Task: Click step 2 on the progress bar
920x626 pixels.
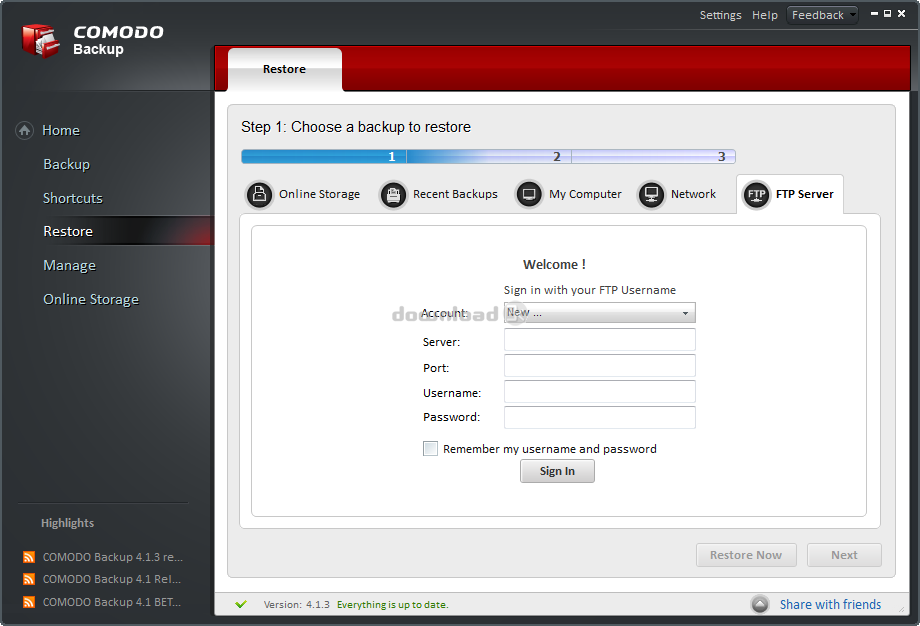Action: 556,156
